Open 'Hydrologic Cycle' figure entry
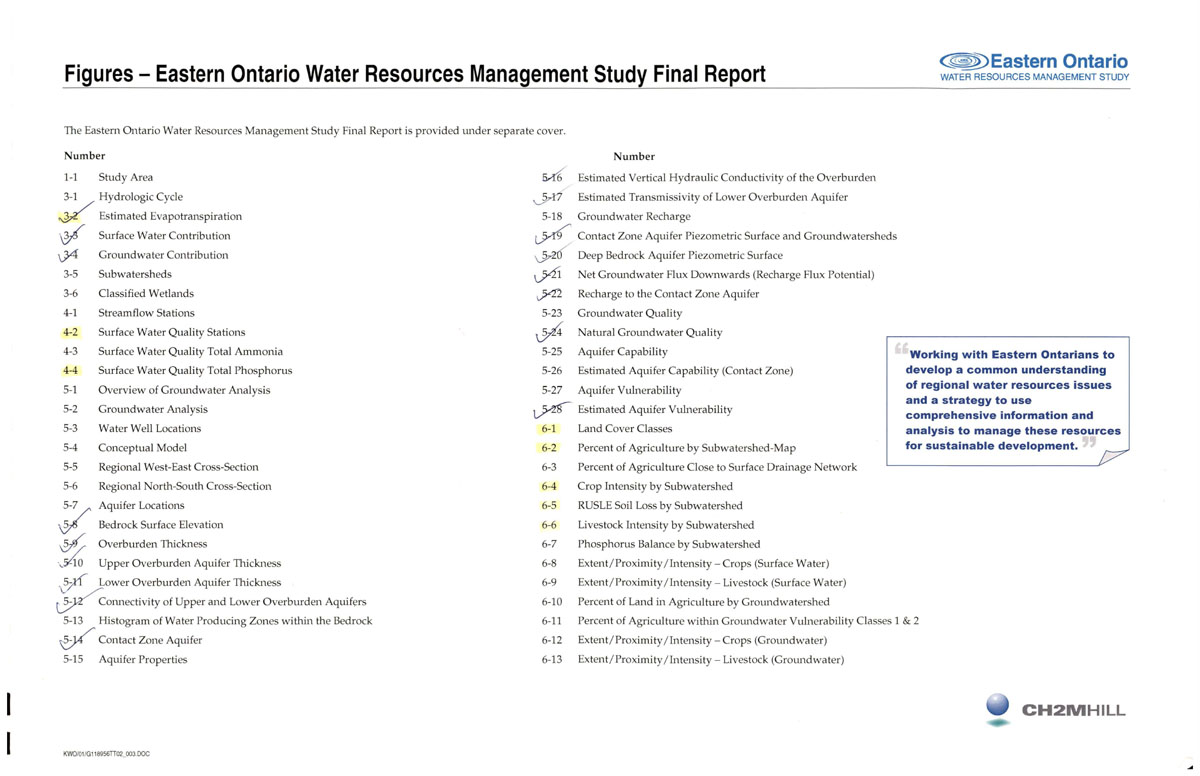Image resolution: width=1200 pixels, height=776 pixels. 140,197
